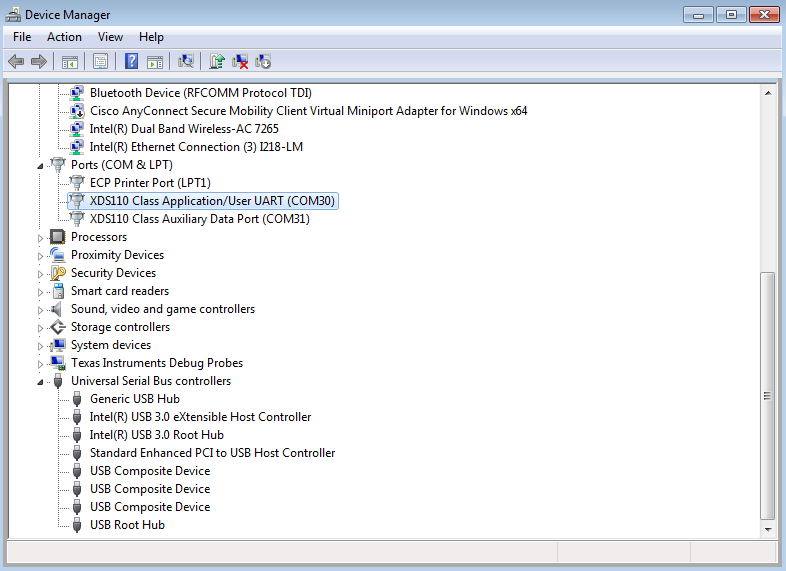Viewport: 786px width, 571px height.
Task: Click the Update Driver Software toolbar icon
Action: click(217, 61)
